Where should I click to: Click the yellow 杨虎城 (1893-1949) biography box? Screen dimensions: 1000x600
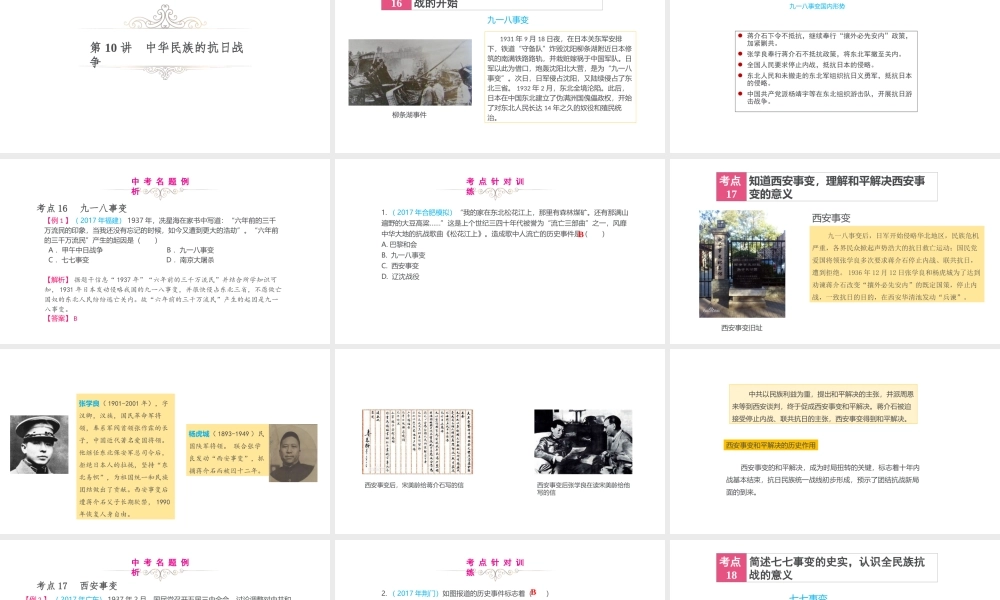(227, 452)
